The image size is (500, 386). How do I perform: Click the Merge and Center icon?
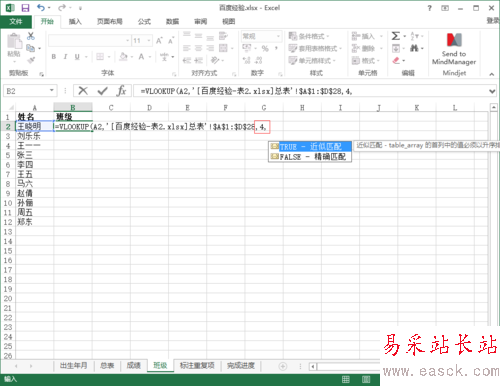click(x=223, y=48)
